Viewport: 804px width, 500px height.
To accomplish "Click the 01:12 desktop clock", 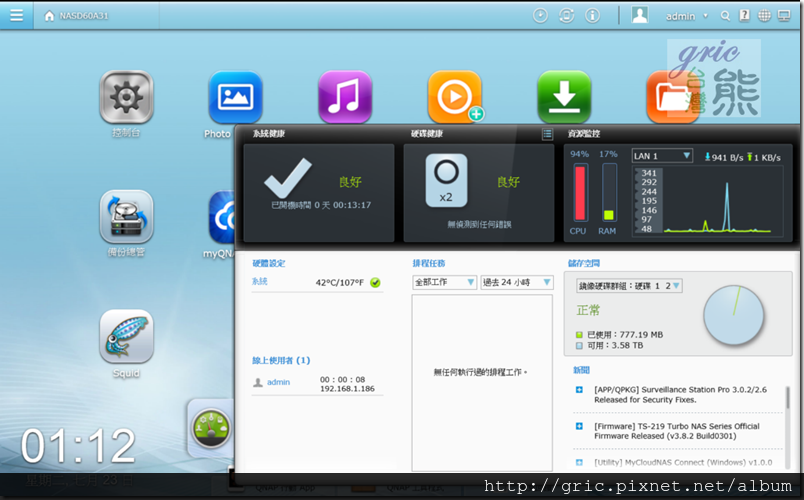I will click(78, 446).
